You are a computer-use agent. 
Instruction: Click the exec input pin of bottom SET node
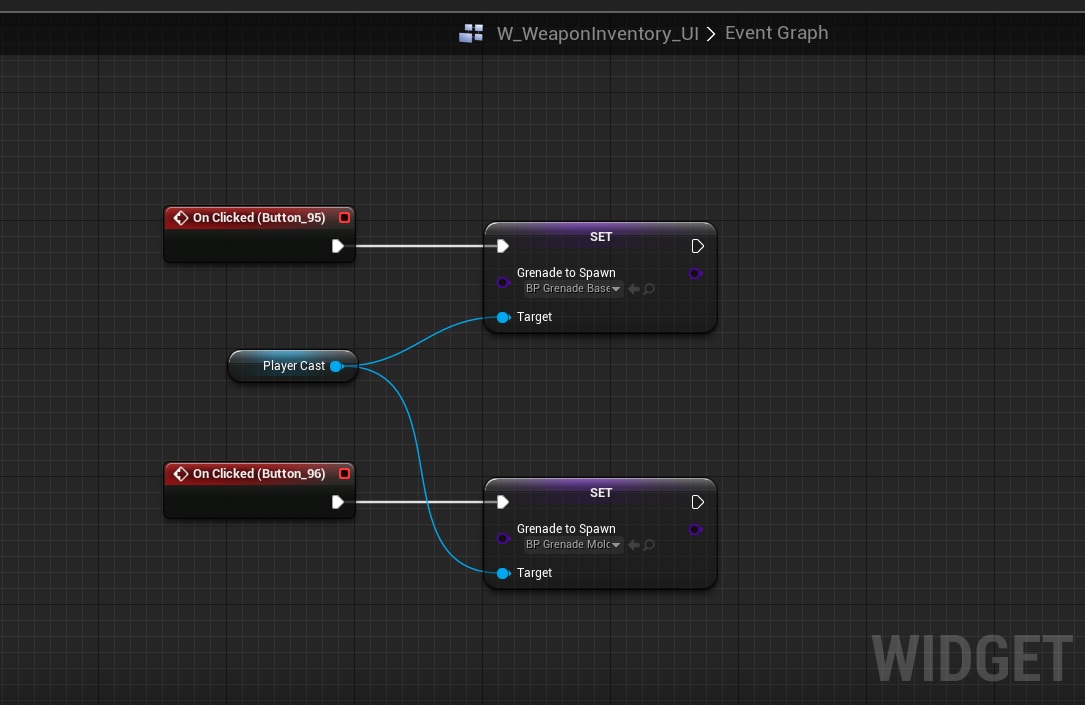503,502
